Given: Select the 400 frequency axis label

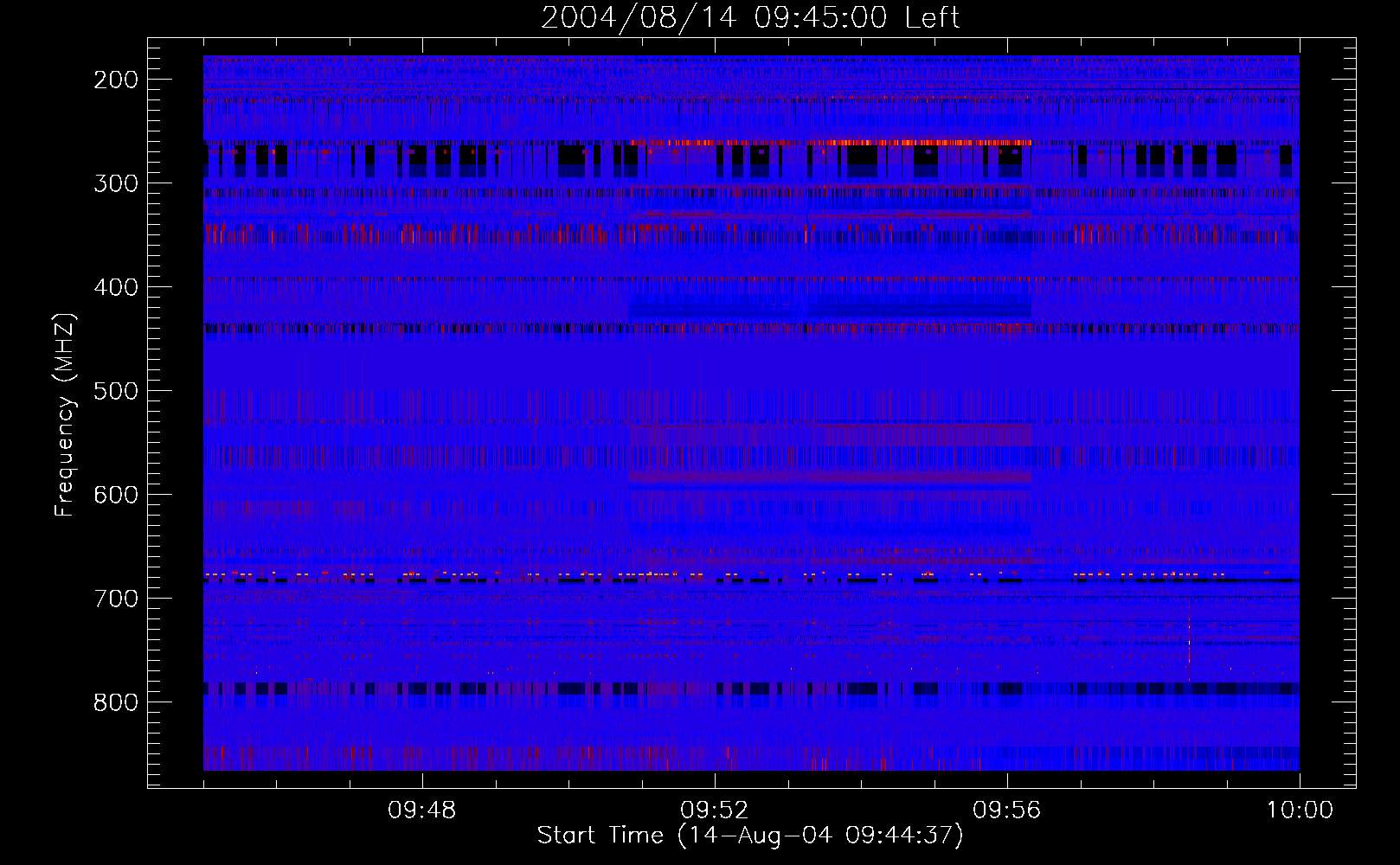Looking at the screenshot, I should click(116, 287).
